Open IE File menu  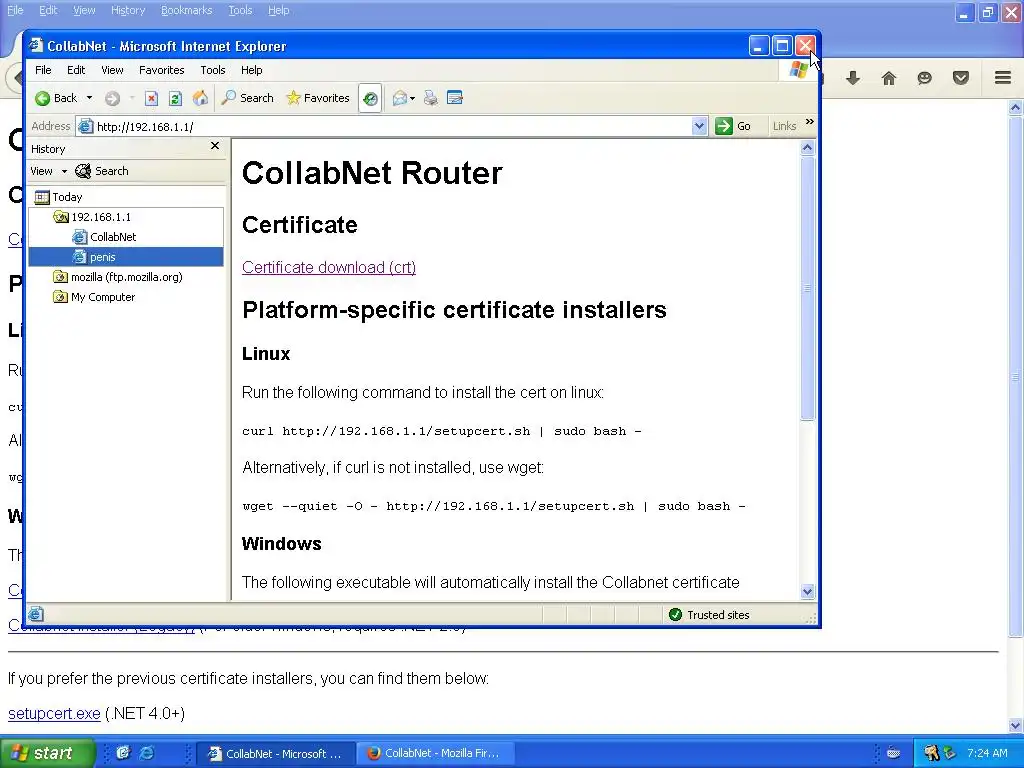tap(43, 70)
